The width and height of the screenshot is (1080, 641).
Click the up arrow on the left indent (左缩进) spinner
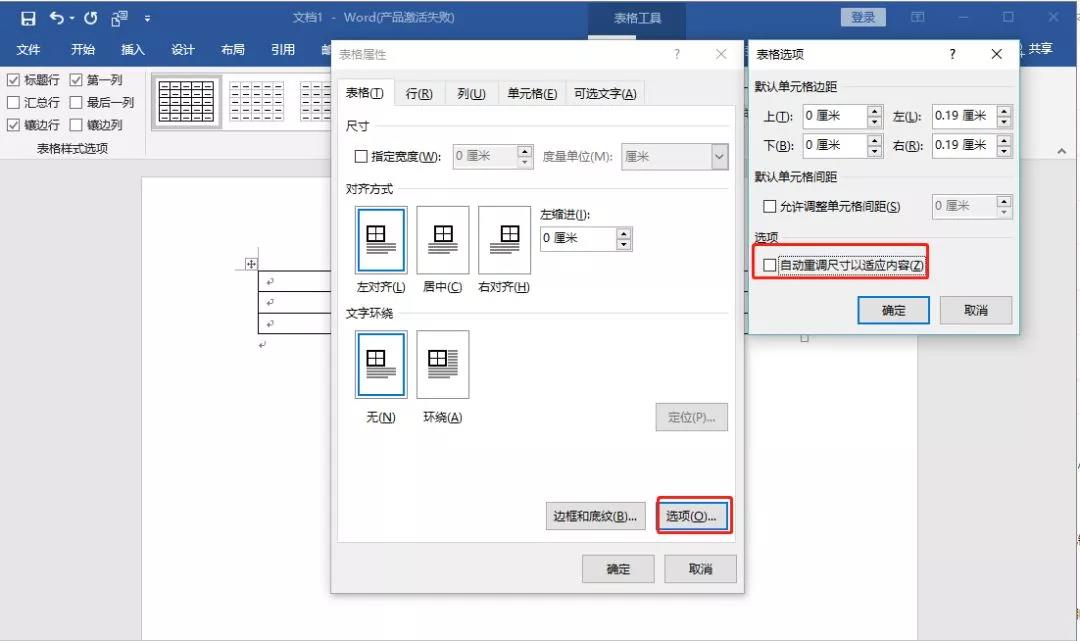(x=624, y=234)
